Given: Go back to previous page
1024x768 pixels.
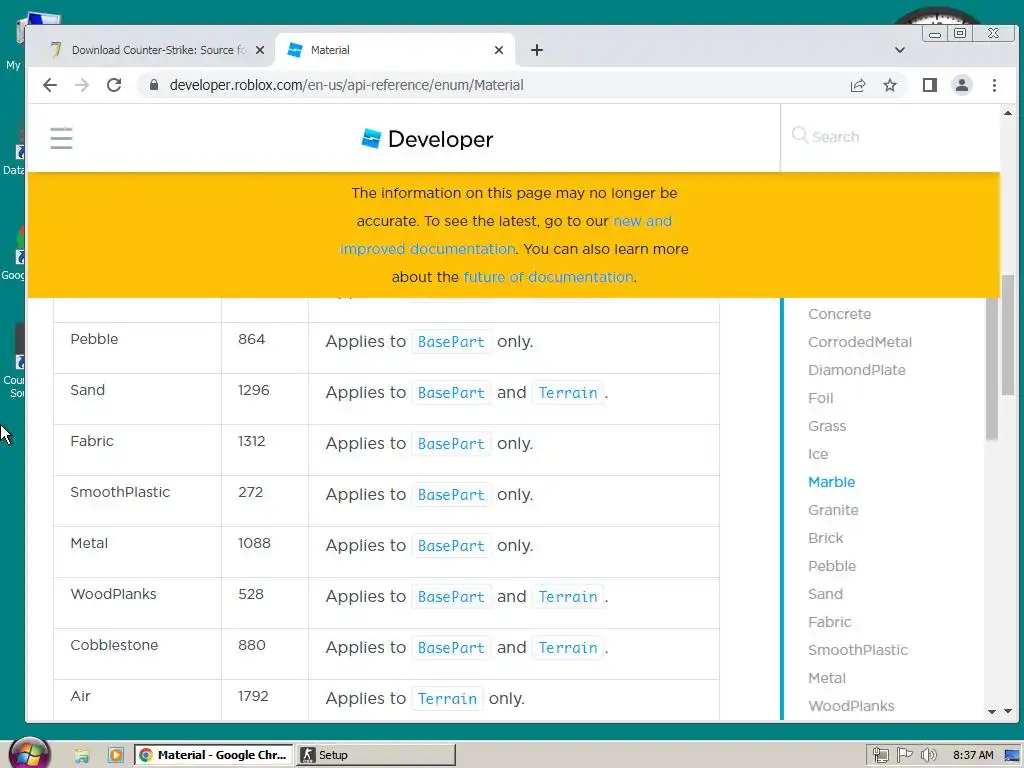Looking at the screenshot, I should [50, 85].
